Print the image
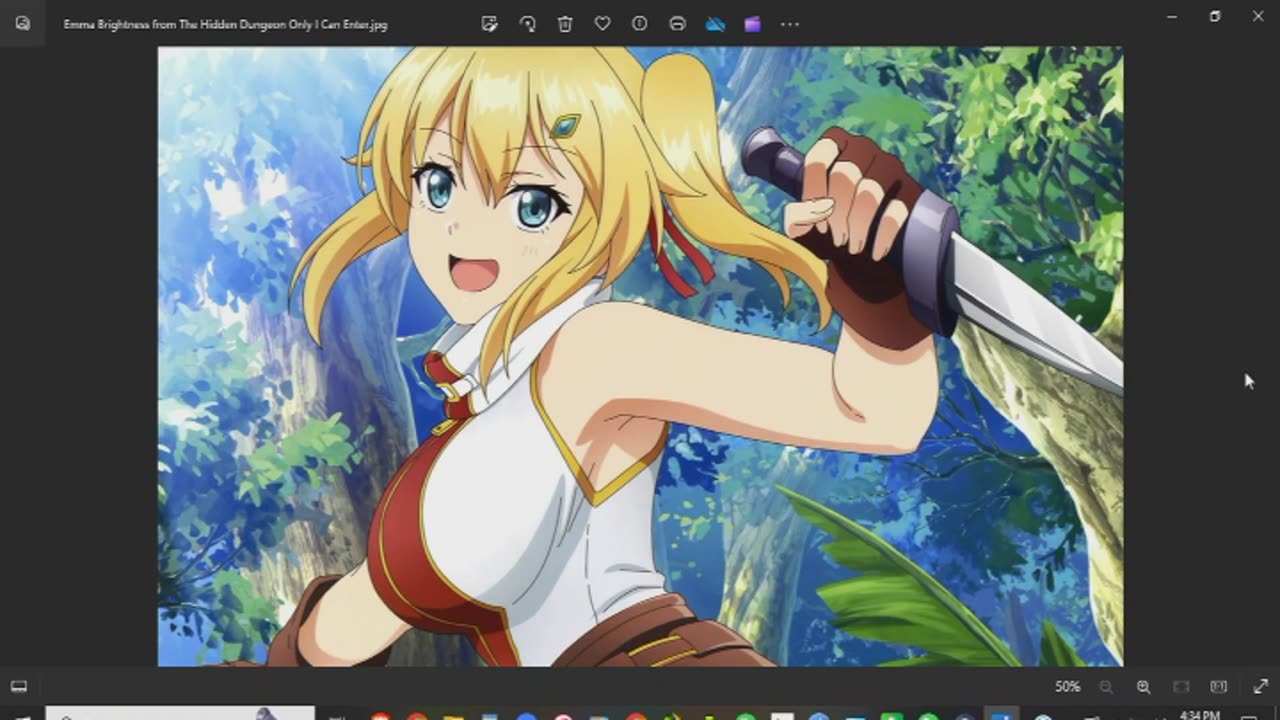The width and height of the screenshot is (1280, 720). coord(677,24)
